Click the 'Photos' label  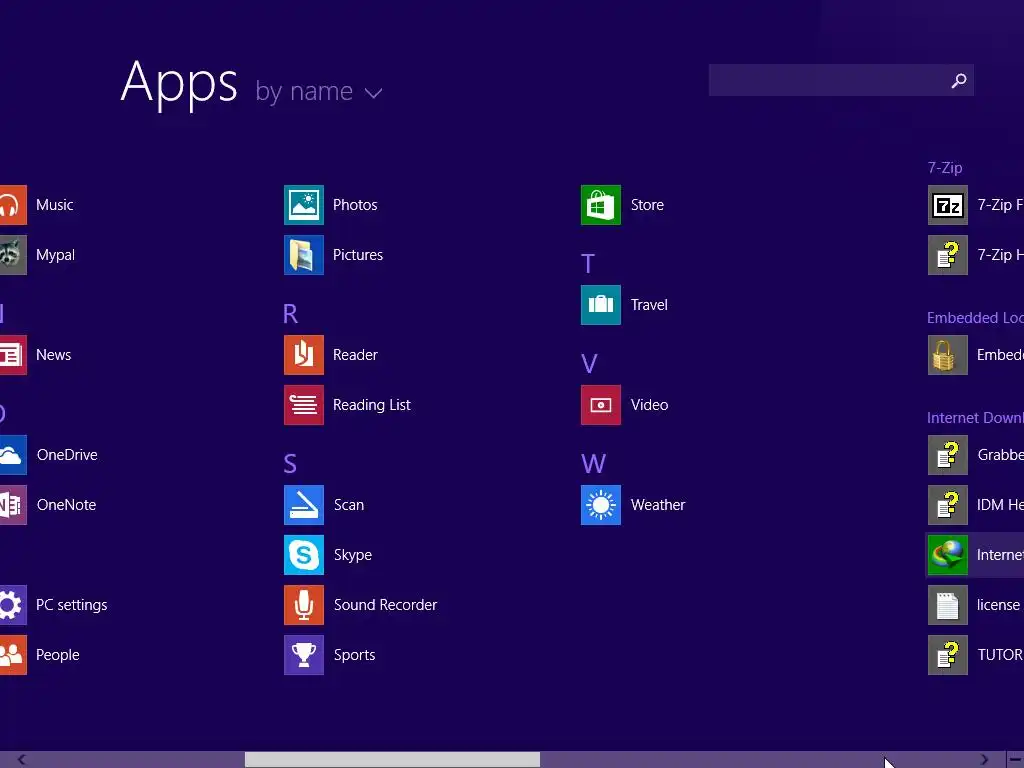pyautogui.click(x=355, y=205)
